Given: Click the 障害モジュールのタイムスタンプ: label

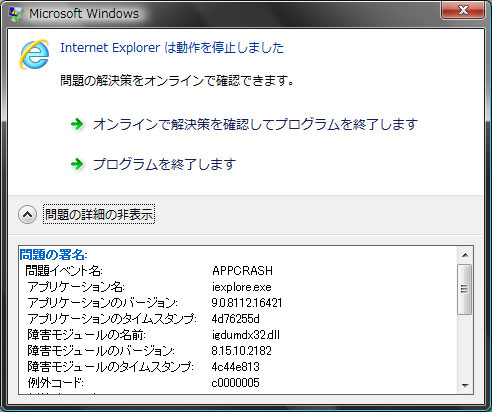Looking at the screenshot, I should click(110, 367).
